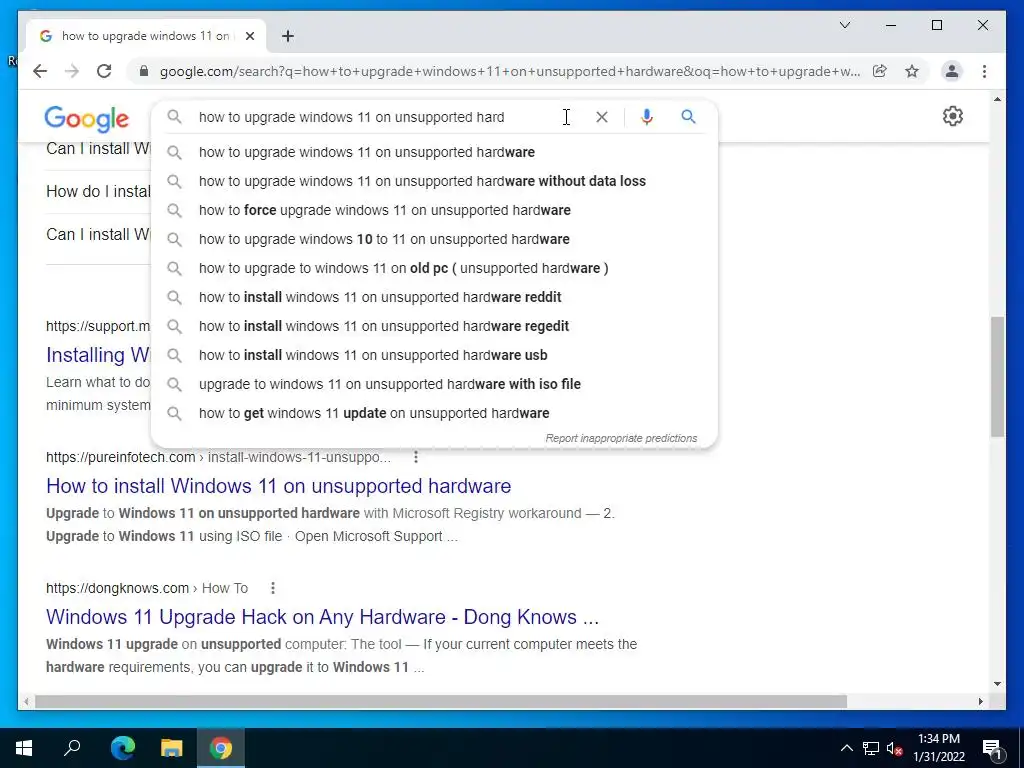Click scroll left arrow on horizontal scrollbar

click(26, 701)
